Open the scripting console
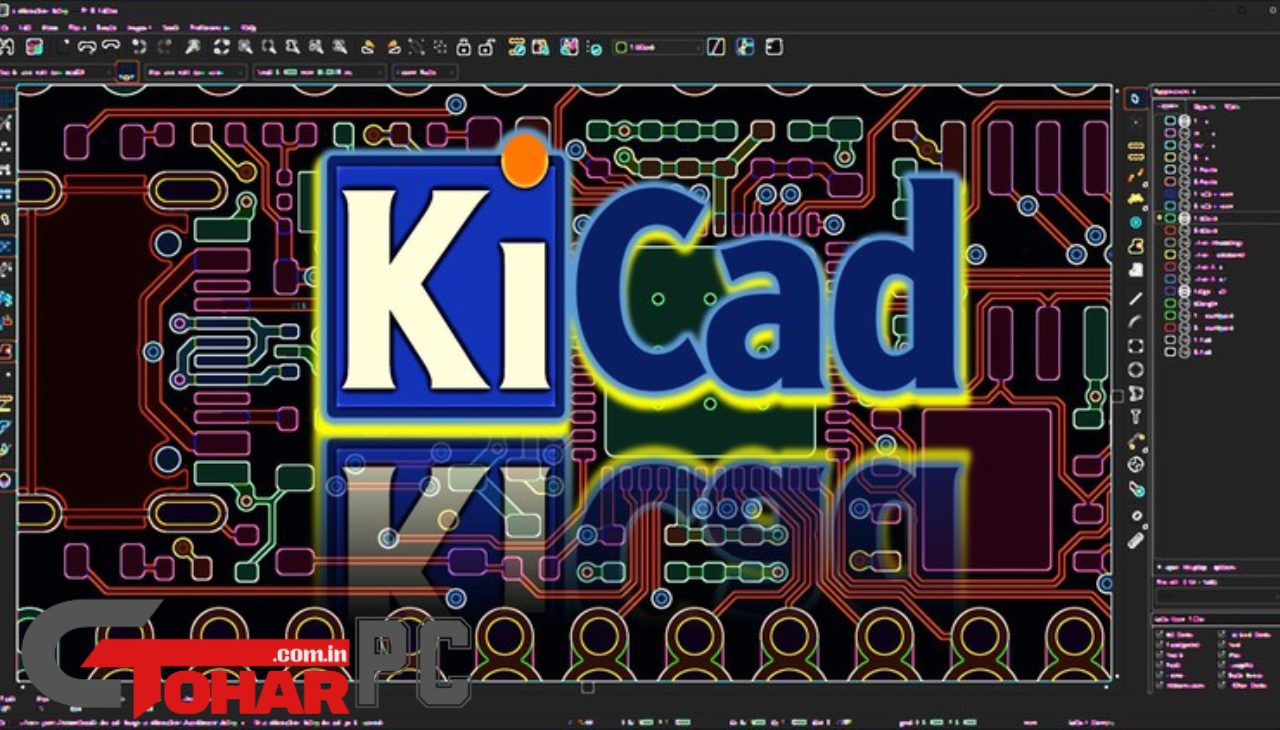This screenshot has width=1280, height=730. click(773, 47)
